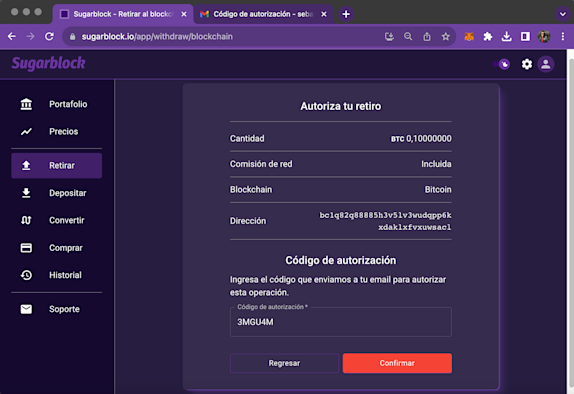Open Convertir in the sidebar

point(56,220)
